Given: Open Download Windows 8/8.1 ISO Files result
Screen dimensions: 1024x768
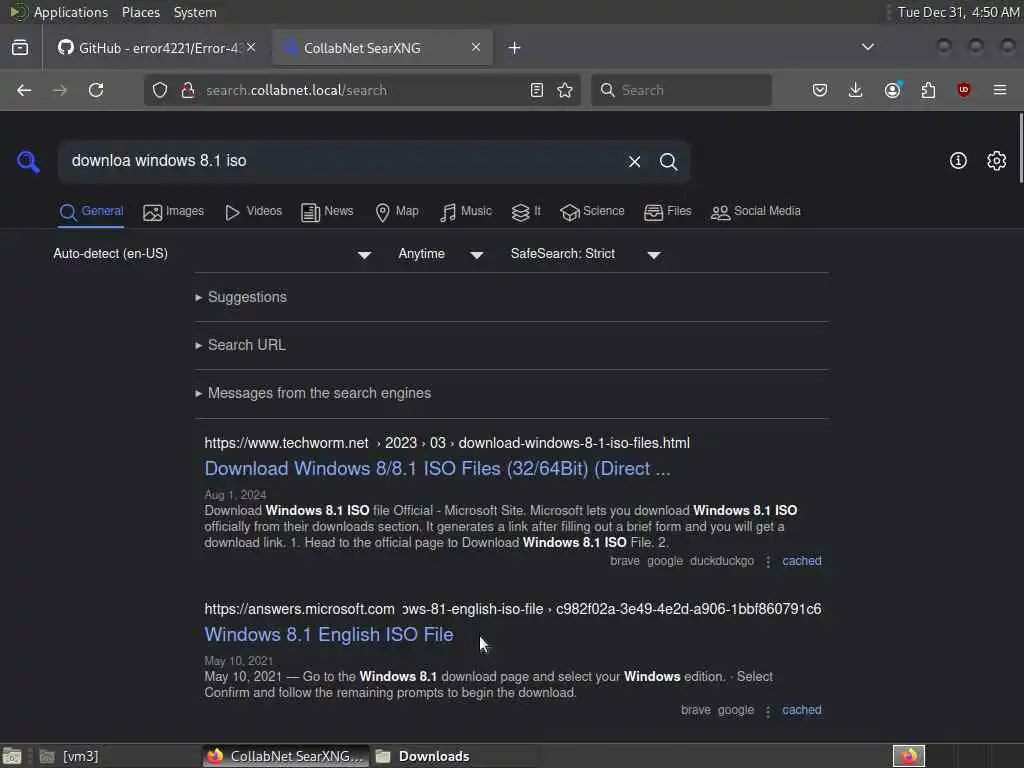Looking at the screenshot, I should click(x=438, y=468).
